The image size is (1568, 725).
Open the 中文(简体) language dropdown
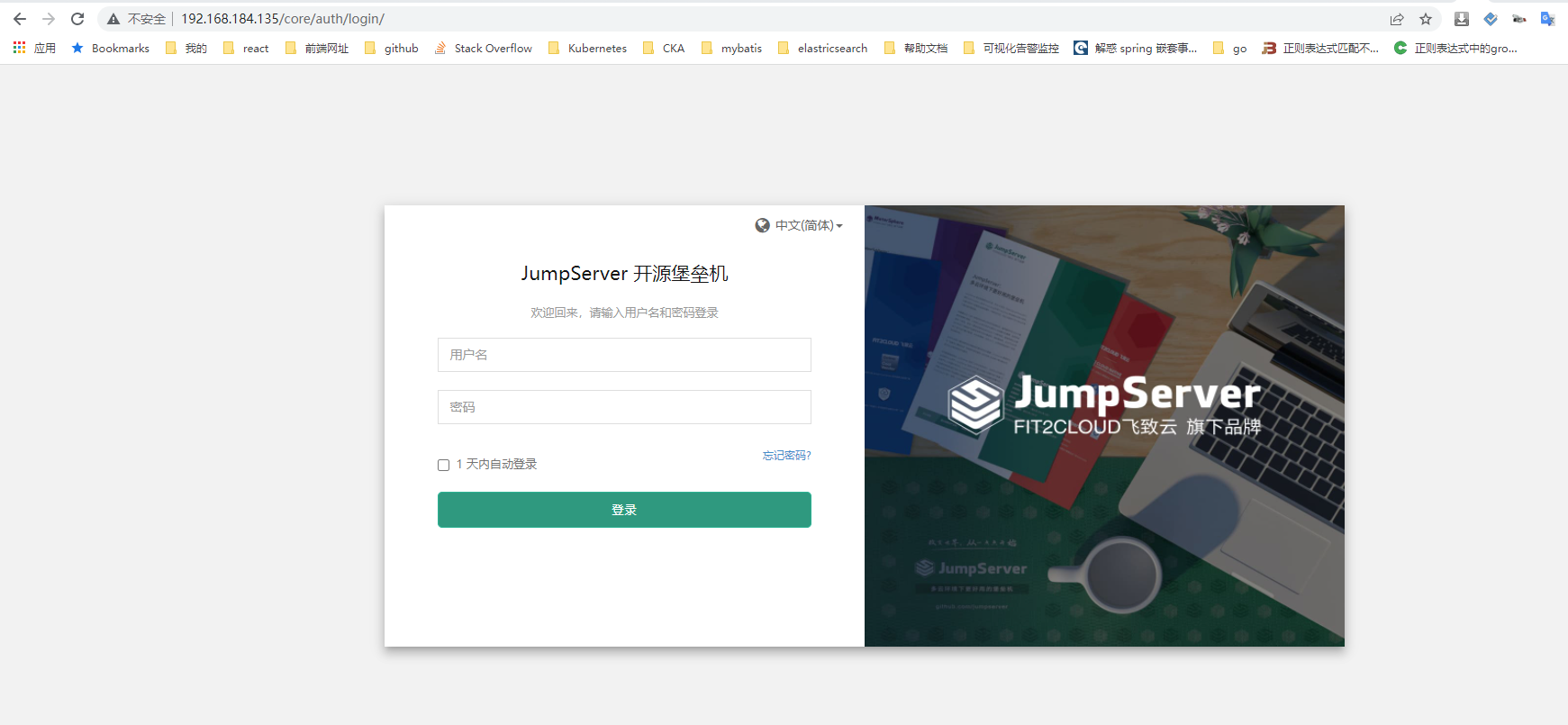pyautogui.click(x=808, y=226)
